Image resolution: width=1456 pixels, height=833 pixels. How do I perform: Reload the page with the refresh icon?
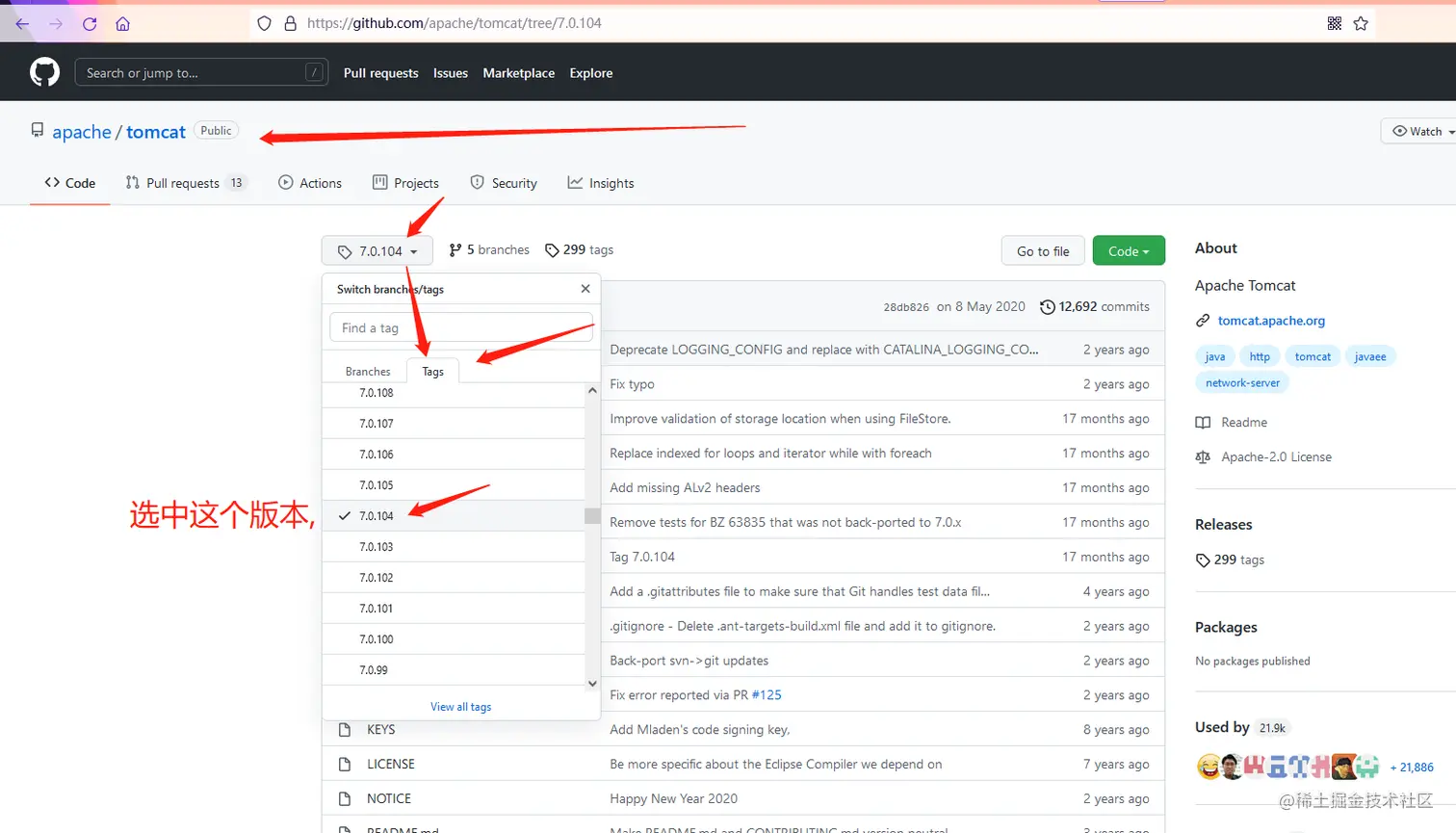click(x=90, y=24)
